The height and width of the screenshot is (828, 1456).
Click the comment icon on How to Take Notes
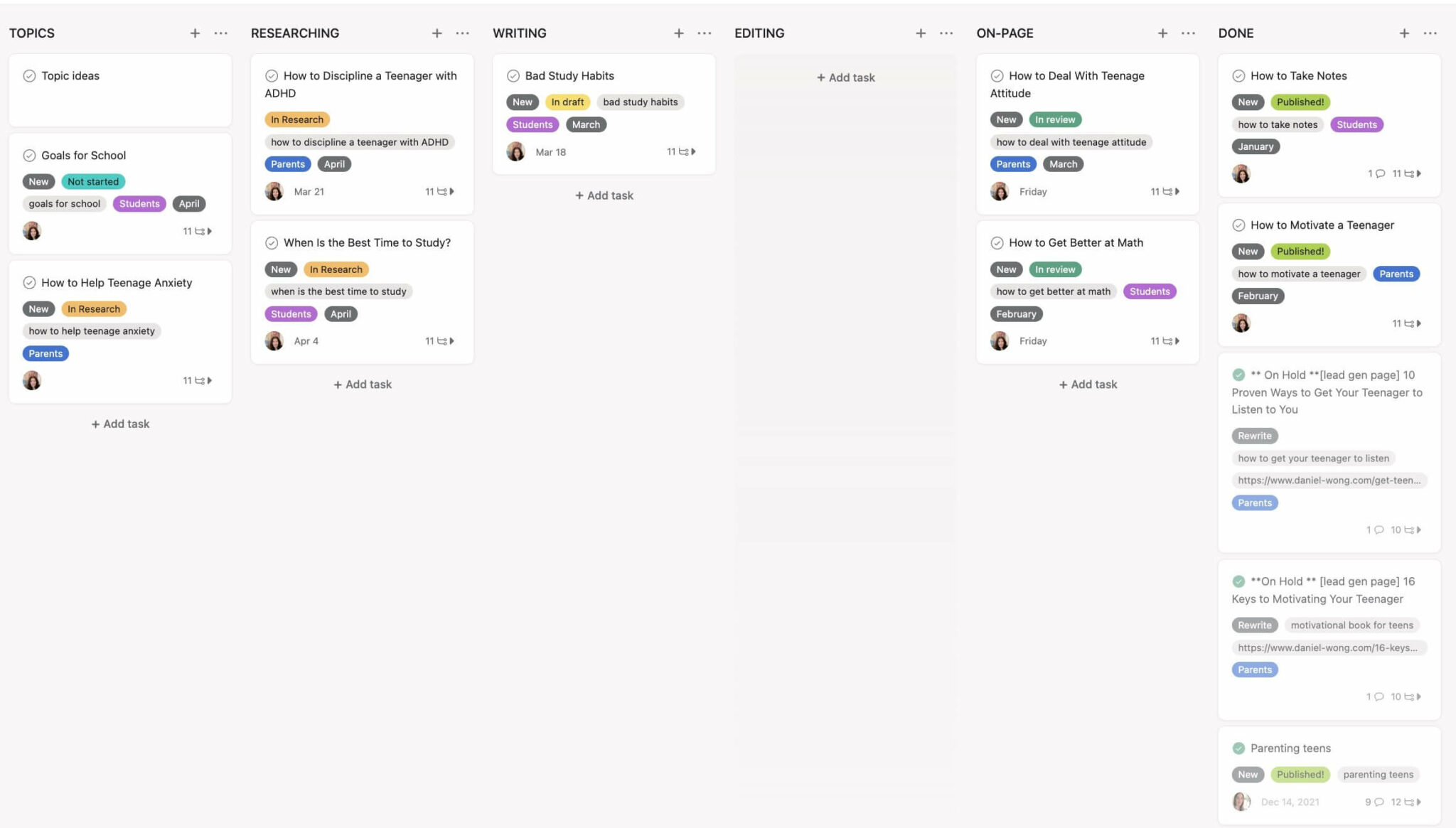[x=1378, y=173]
